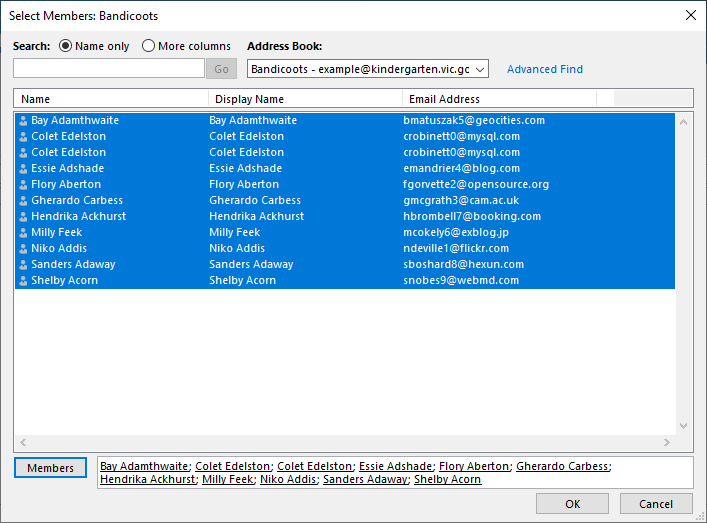Viewport: 707px width, 523px height.
Task: Click the contact icon beside Milly Feek
Action: click(x=23, y=233)
